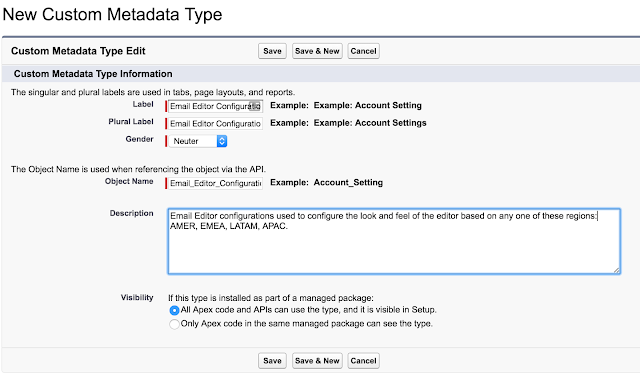The width and height of the screenshot is (640, 373).
Task: Click the top Save button
Action: point(272,51)
